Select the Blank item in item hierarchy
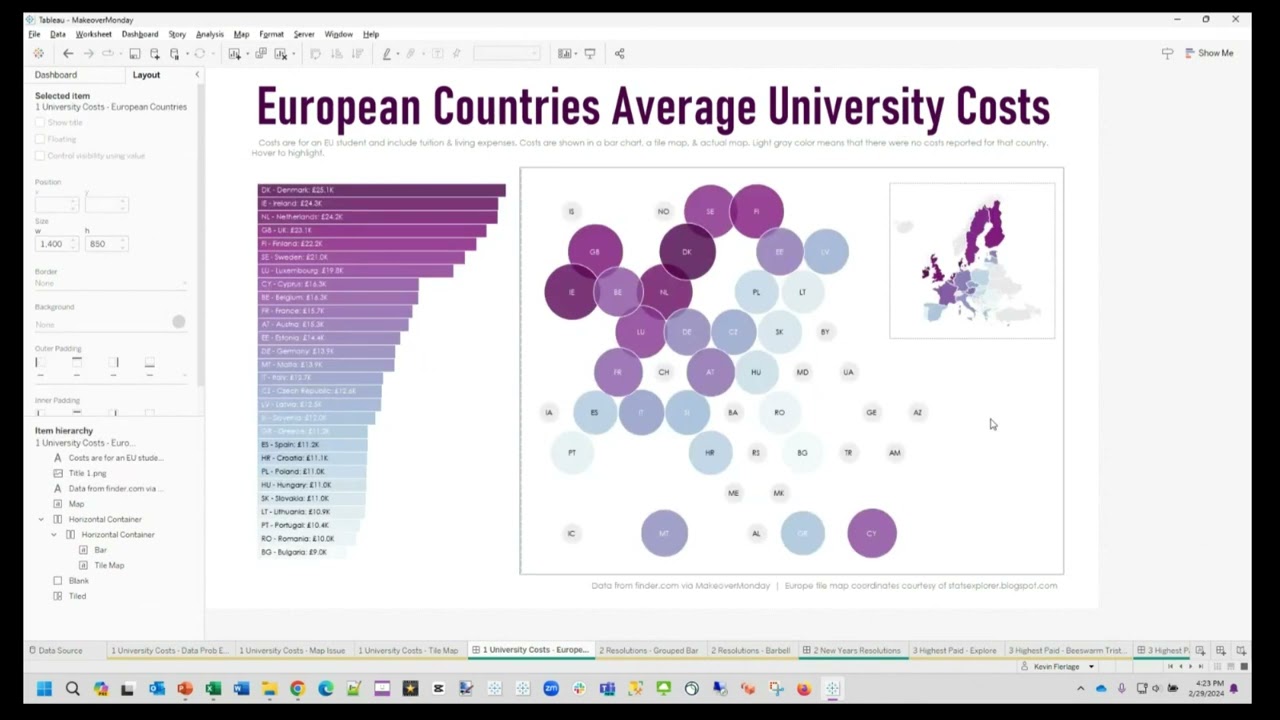 [x=79, y=580]
